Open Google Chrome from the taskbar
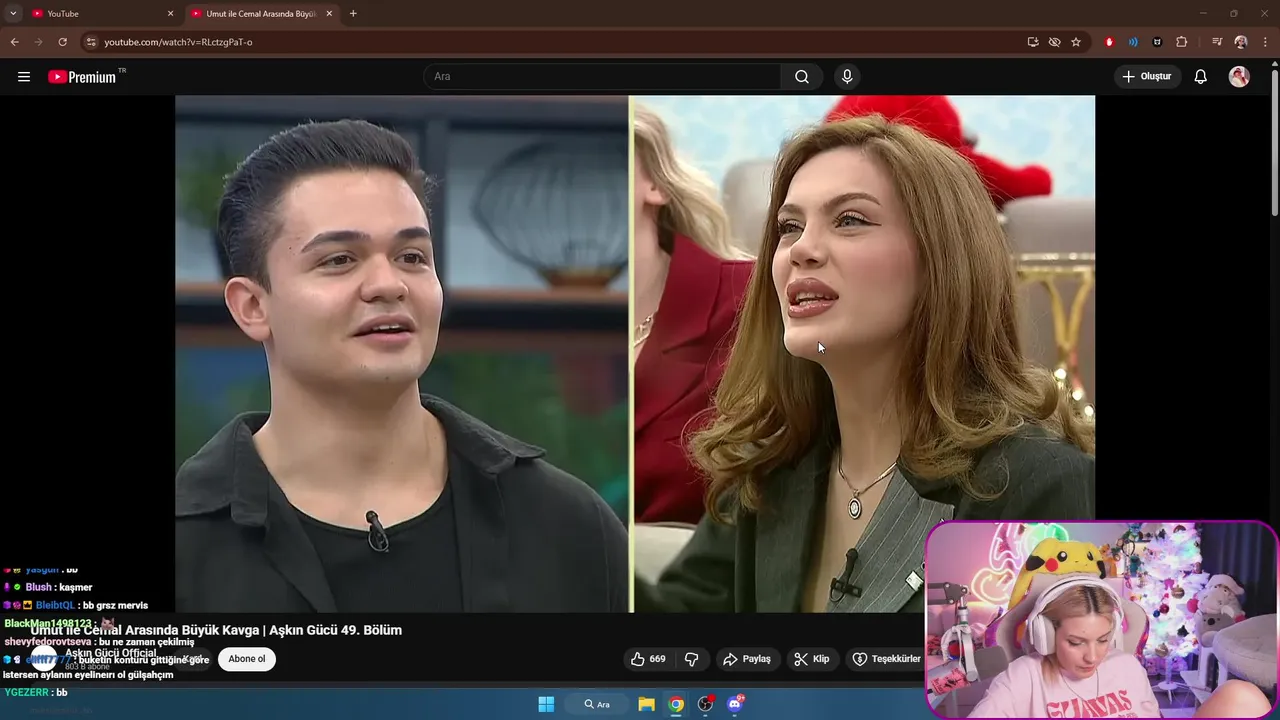This screenshot has height=720, width=1280. 676,704
